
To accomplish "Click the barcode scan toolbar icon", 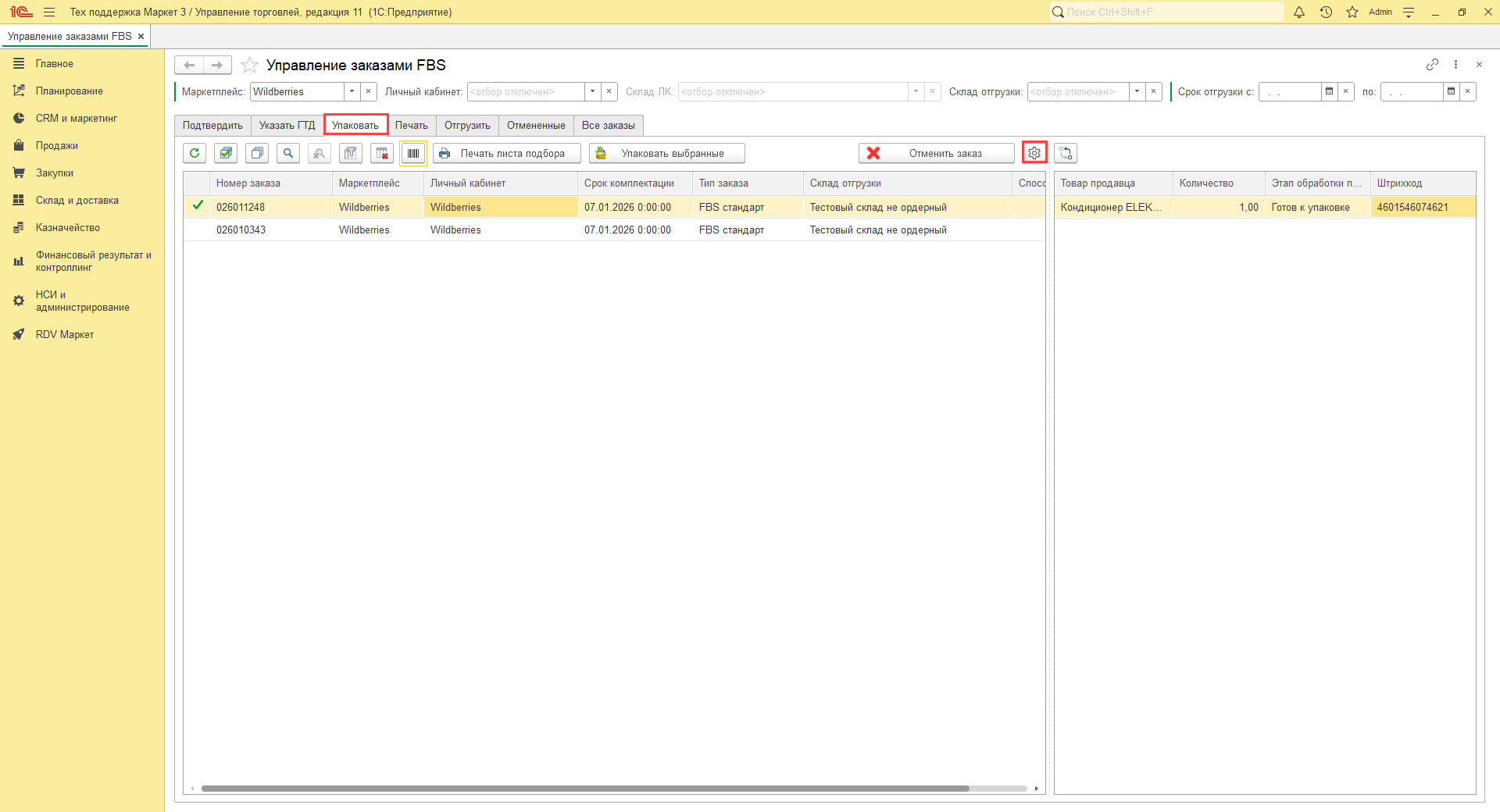I will [413, 153].
